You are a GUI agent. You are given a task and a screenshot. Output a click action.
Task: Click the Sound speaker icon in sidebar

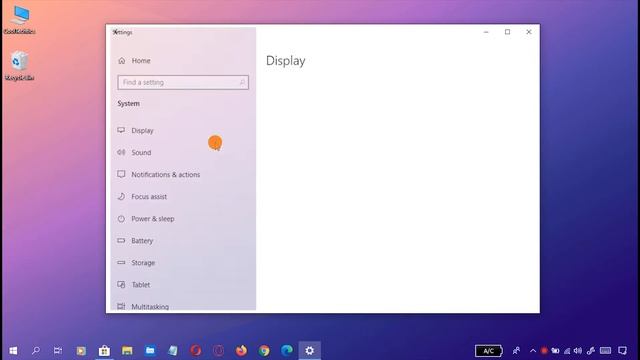click(x=121, y=152)
